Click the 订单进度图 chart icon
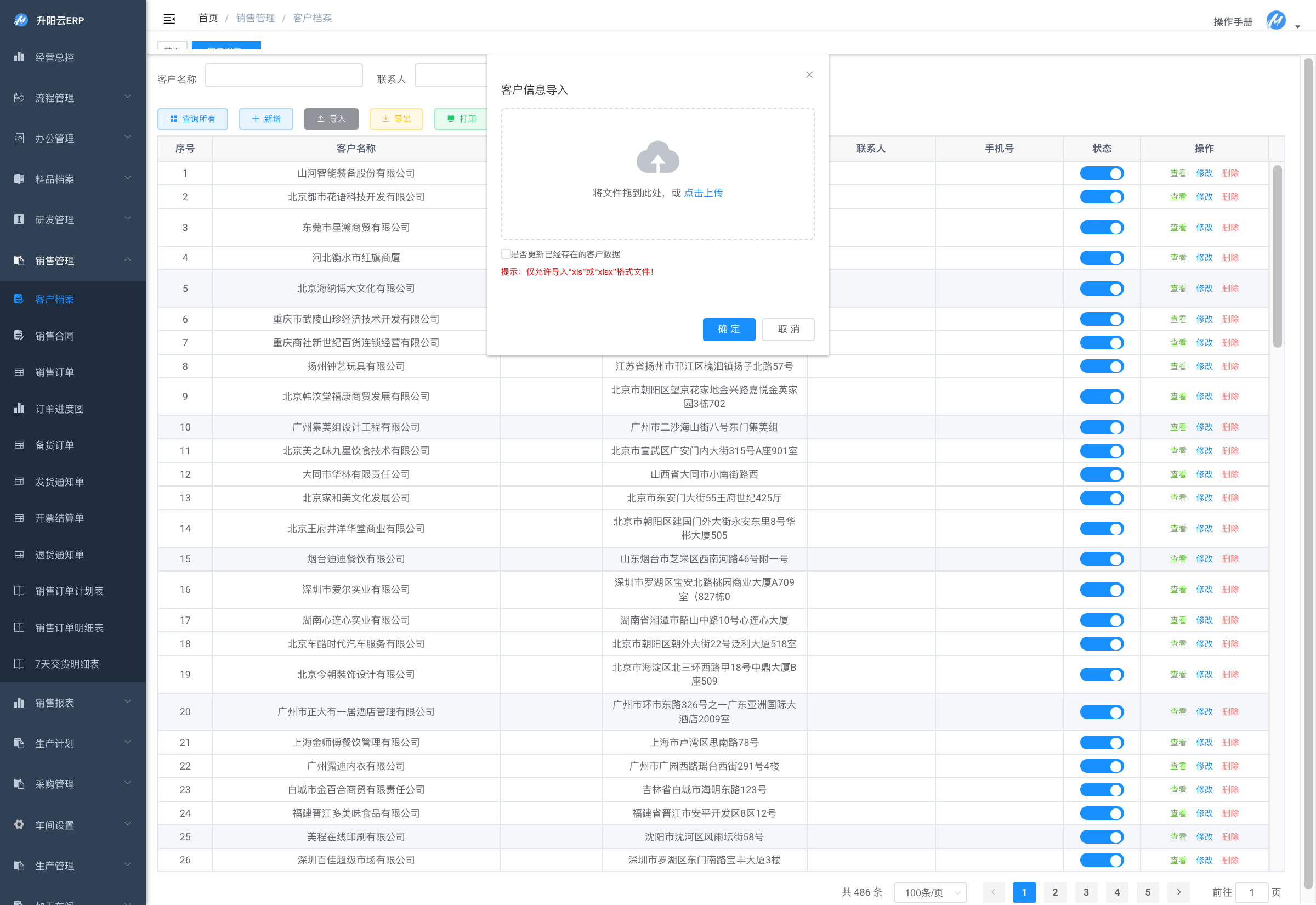Image resolution: width=1316 pixels, height=905 pixels. (19, 408)
